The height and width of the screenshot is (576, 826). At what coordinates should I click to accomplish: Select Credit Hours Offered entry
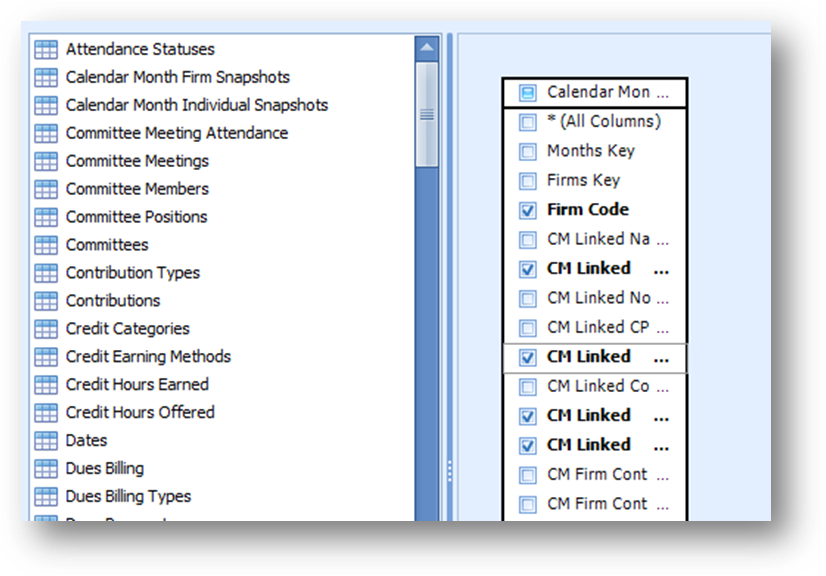click(140, 413)
